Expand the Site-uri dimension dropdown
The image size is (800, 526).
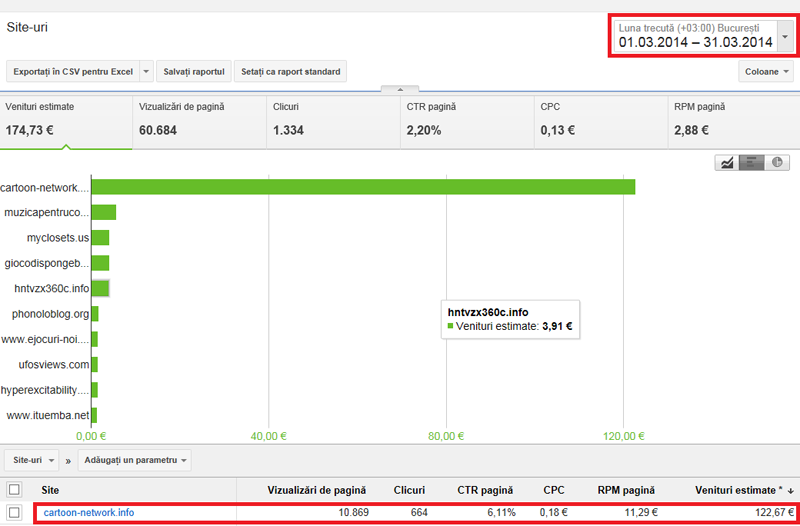point(30,460)
